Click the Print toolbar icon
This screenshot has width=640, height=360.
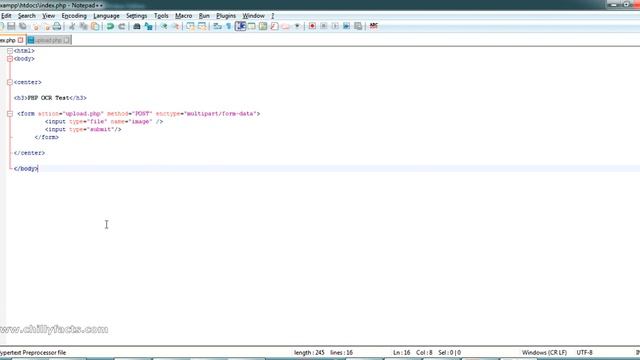pos(57,26)
